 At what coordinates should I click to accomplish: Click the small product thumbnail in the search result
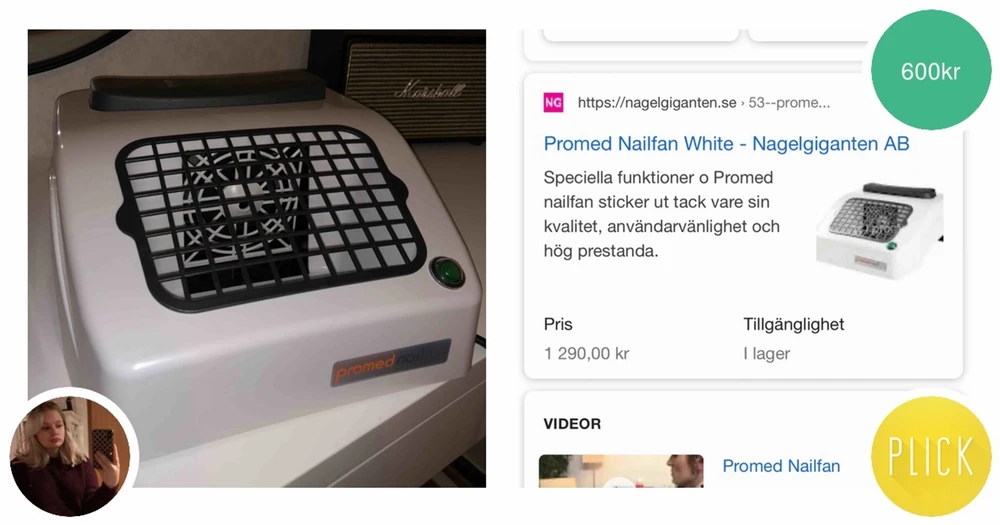[x=879, y=231]
